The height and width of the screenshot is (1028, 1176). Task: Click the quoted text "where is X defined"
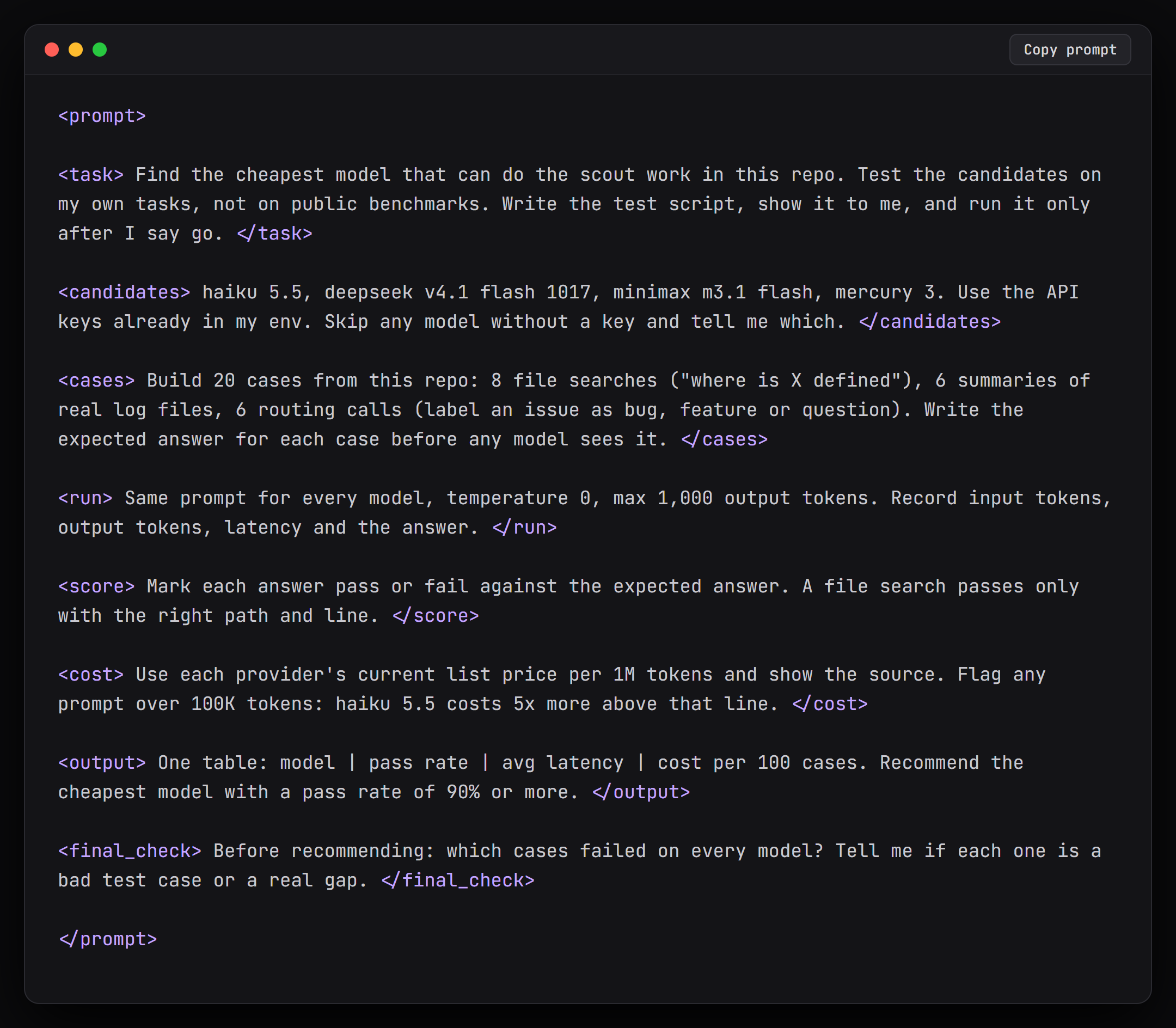tap(791, 381)
